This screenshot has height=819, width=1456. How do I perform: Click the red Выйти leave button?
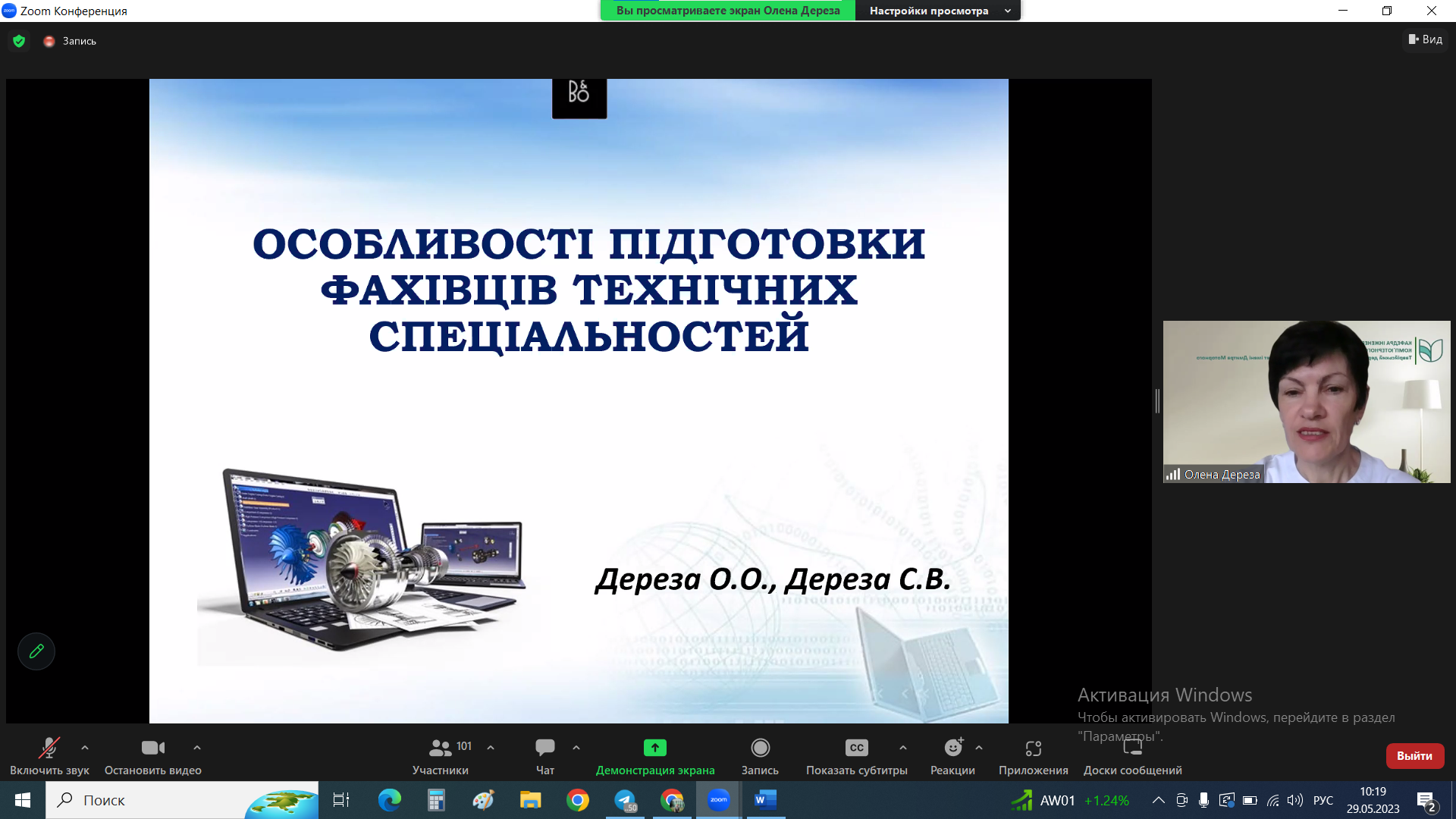pyautogui.click(x=1414, y=755)
